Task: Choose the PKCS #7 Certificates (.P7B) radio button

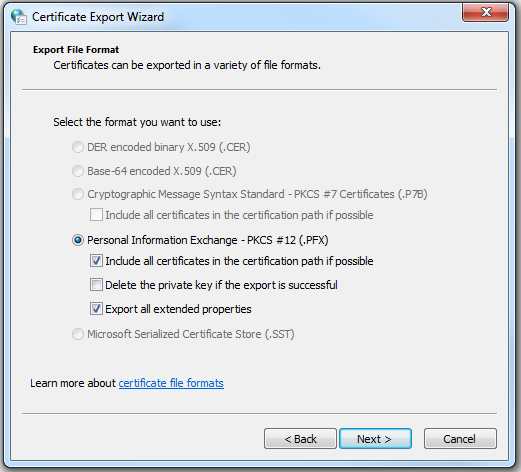Action: [x=78, y=194]
